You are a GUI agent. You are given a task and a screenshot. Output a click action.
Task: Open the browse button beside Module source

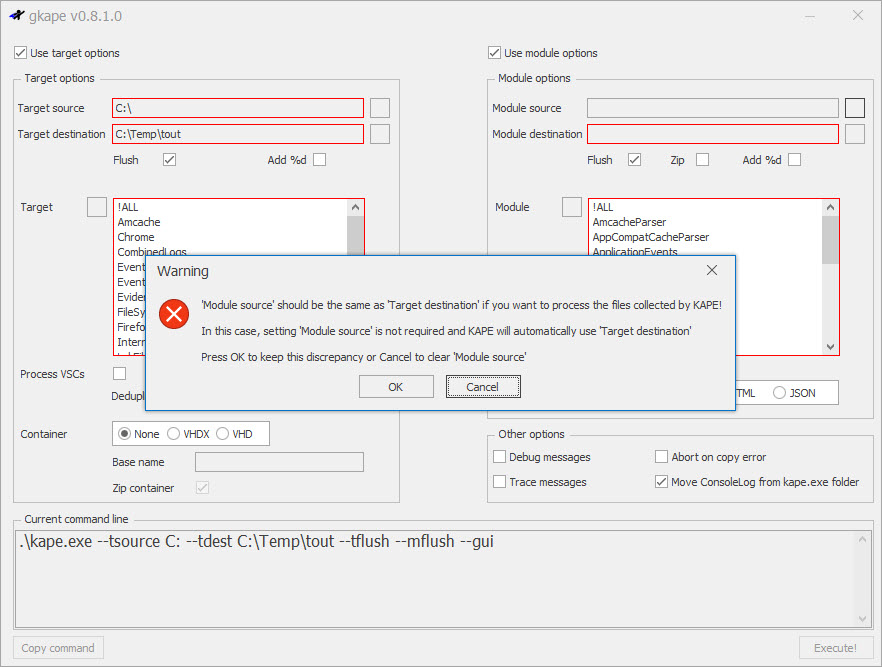tap(855, 108)
